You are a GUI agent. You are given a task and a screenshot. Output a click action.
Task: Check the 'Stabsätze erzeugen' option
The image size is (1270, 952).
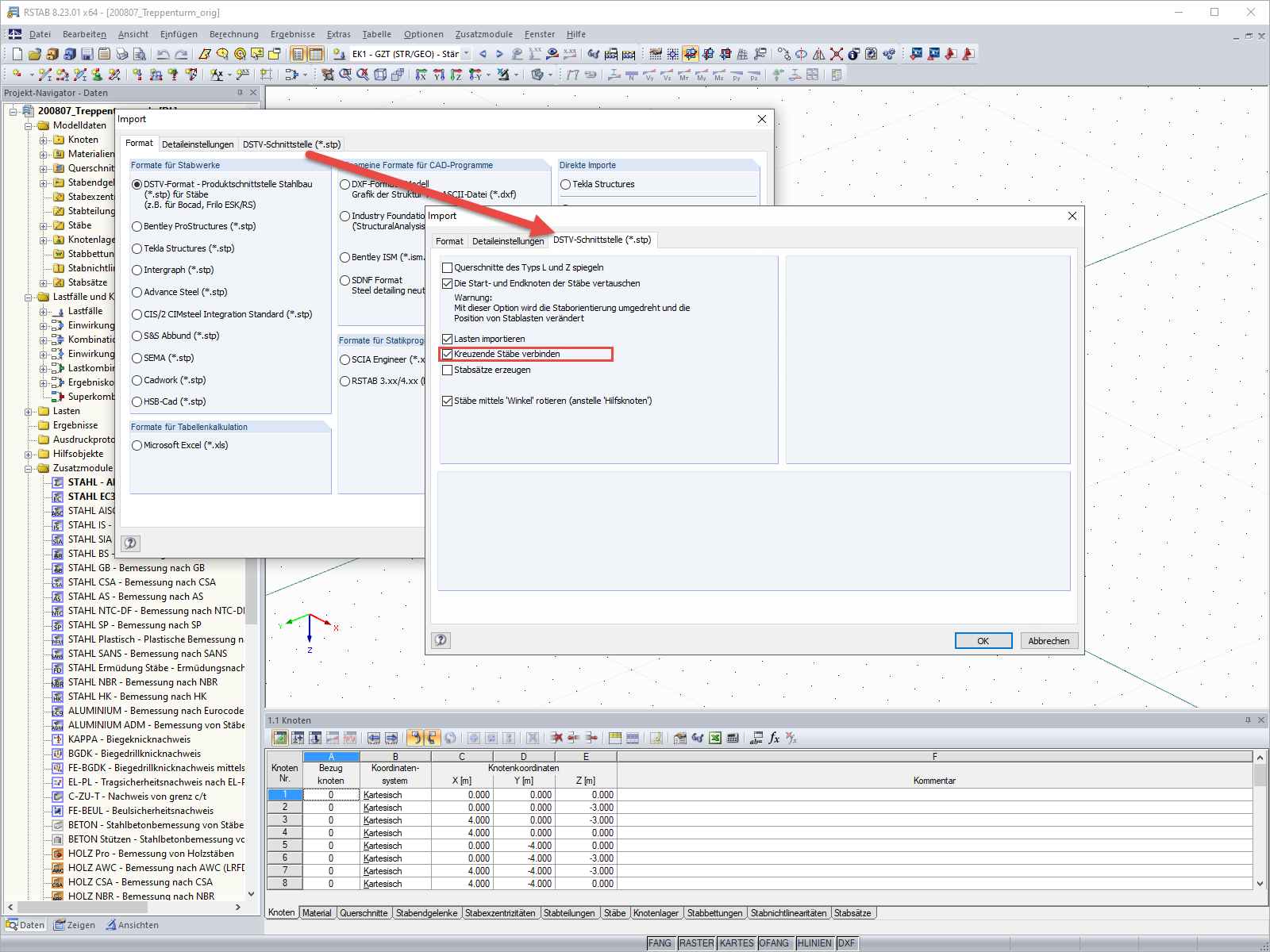click(x=448, y=370)
